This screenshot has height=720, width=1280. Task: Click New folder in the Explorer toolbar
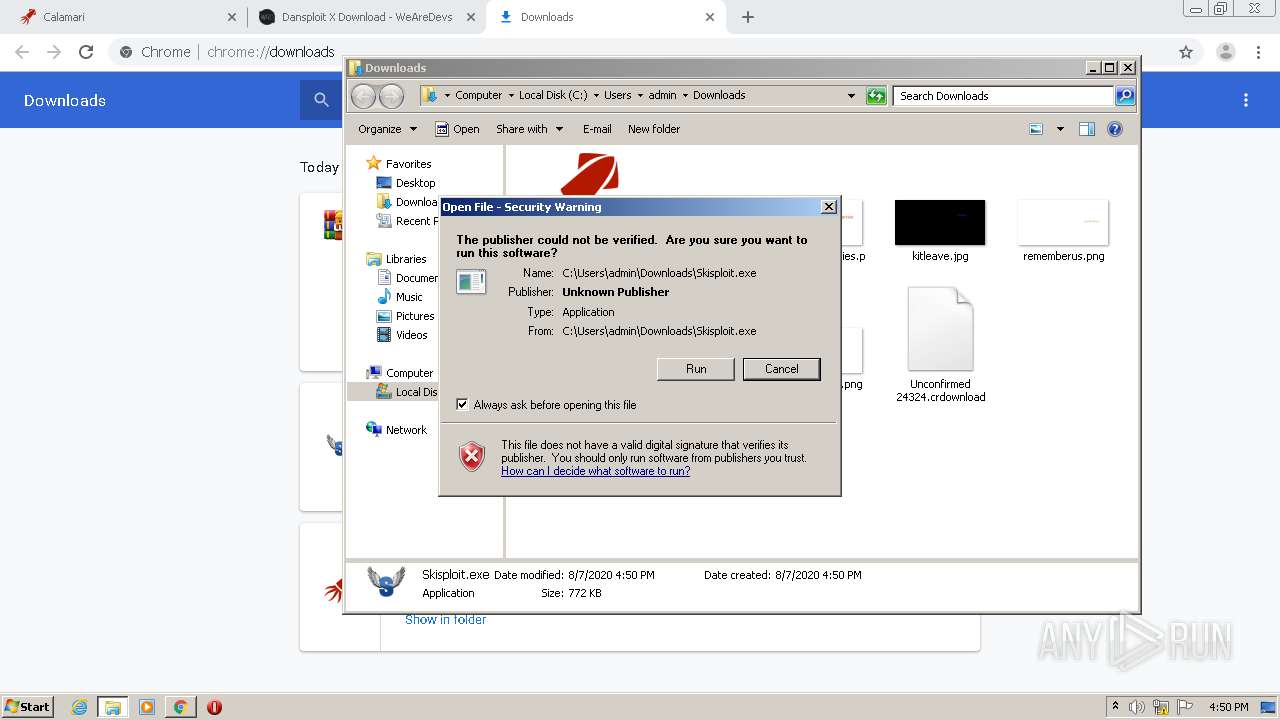coord(654,129)
